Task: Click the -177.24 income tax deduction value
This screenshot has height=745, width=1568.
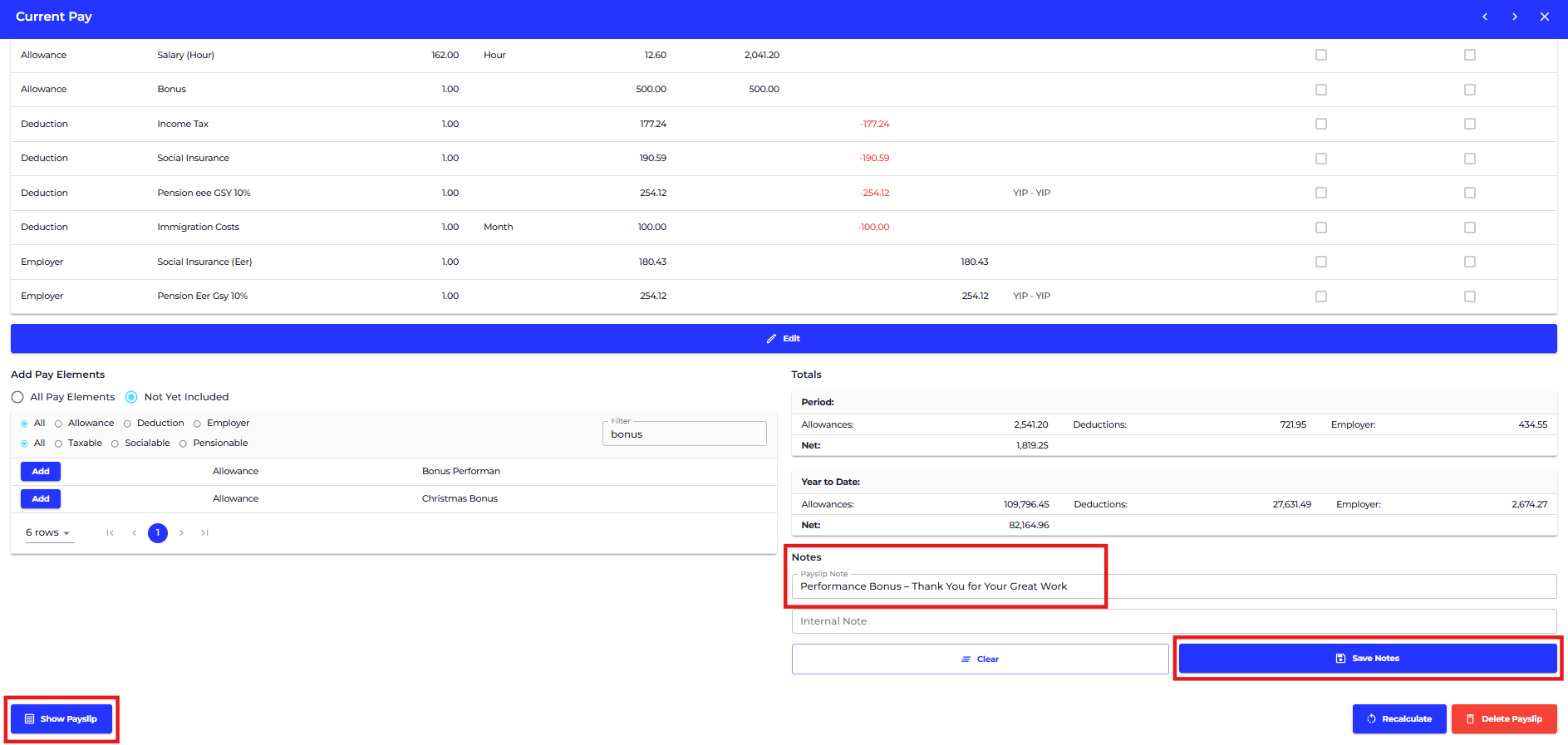Action: tap(874, 125)
